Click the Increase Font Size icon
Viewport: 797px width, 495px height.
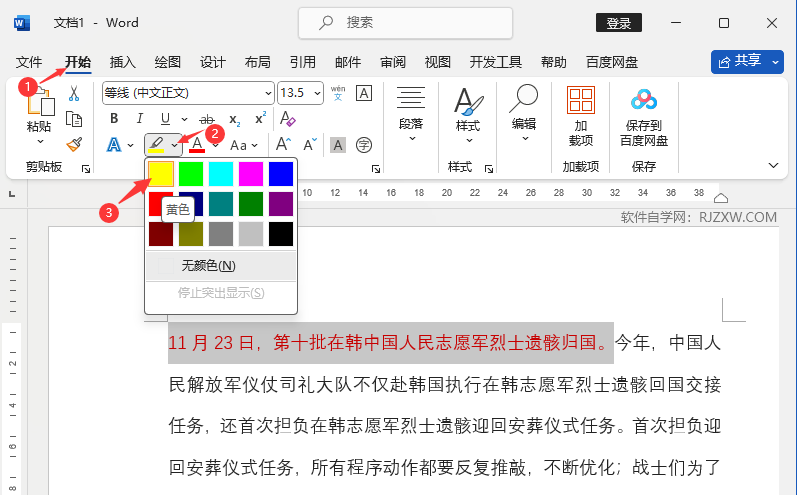pos(284,145)
